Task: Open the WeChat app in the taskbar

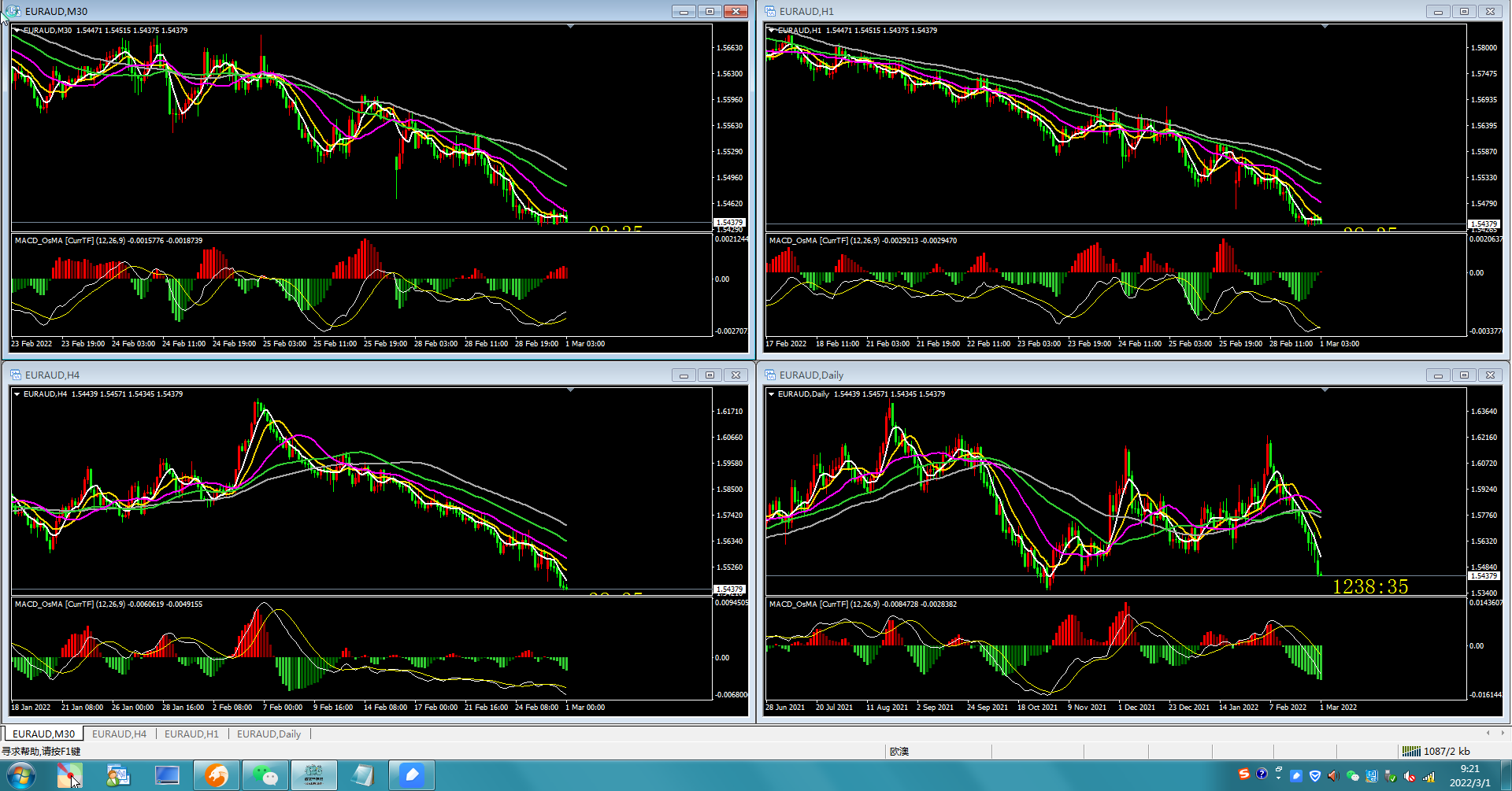Action: [x=265, y=775]
